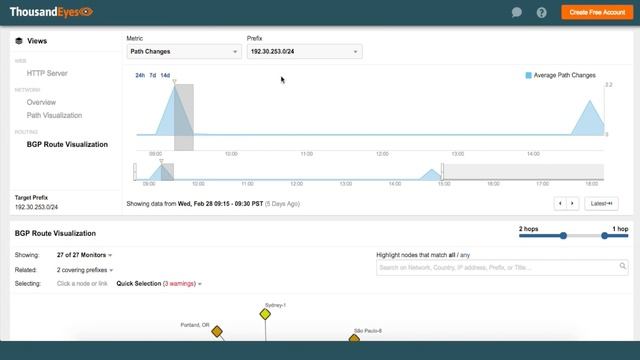Open HTTP Server view
This screenshot has width=640, height=360.
(x=47, y=73)
